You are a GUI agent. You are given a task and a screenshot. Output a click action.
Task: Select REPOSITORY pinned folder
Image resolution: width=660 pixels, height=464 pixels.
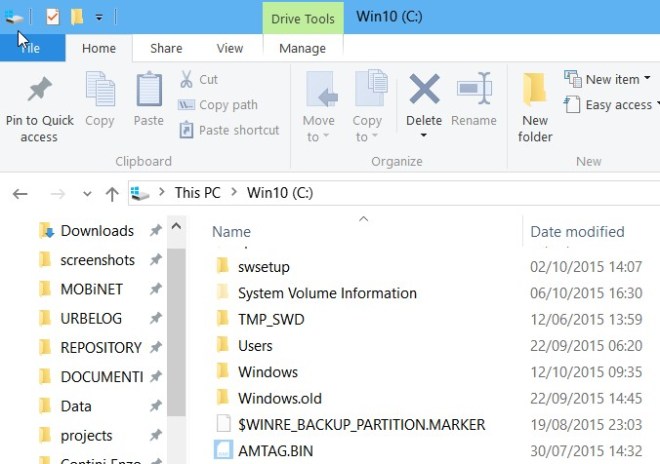[x=101, y=347]
